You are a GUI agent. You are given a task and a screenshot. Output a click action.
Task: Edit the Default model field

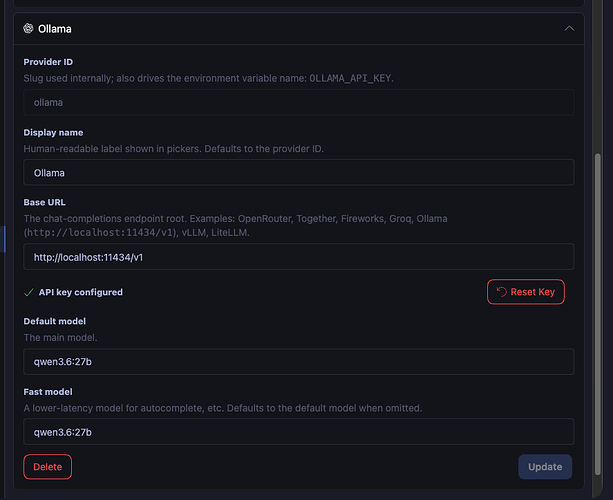point(299,362)
